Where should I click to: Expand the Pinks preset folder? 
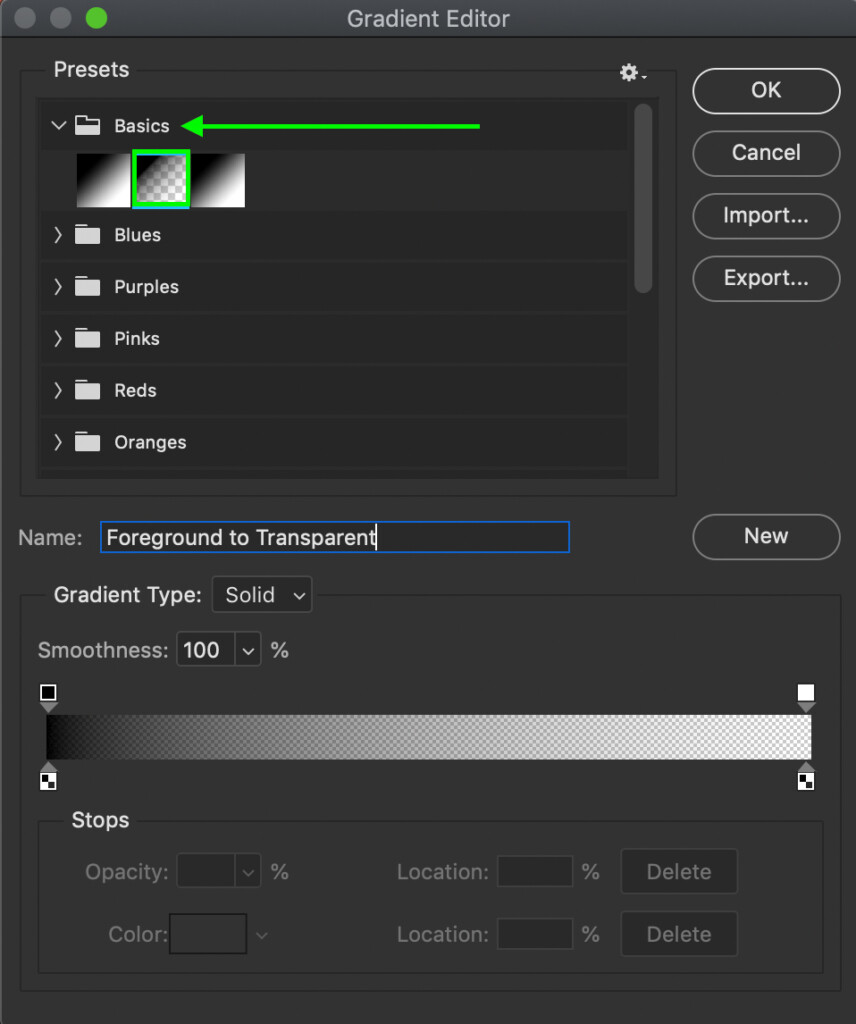(x=58, y=339)
